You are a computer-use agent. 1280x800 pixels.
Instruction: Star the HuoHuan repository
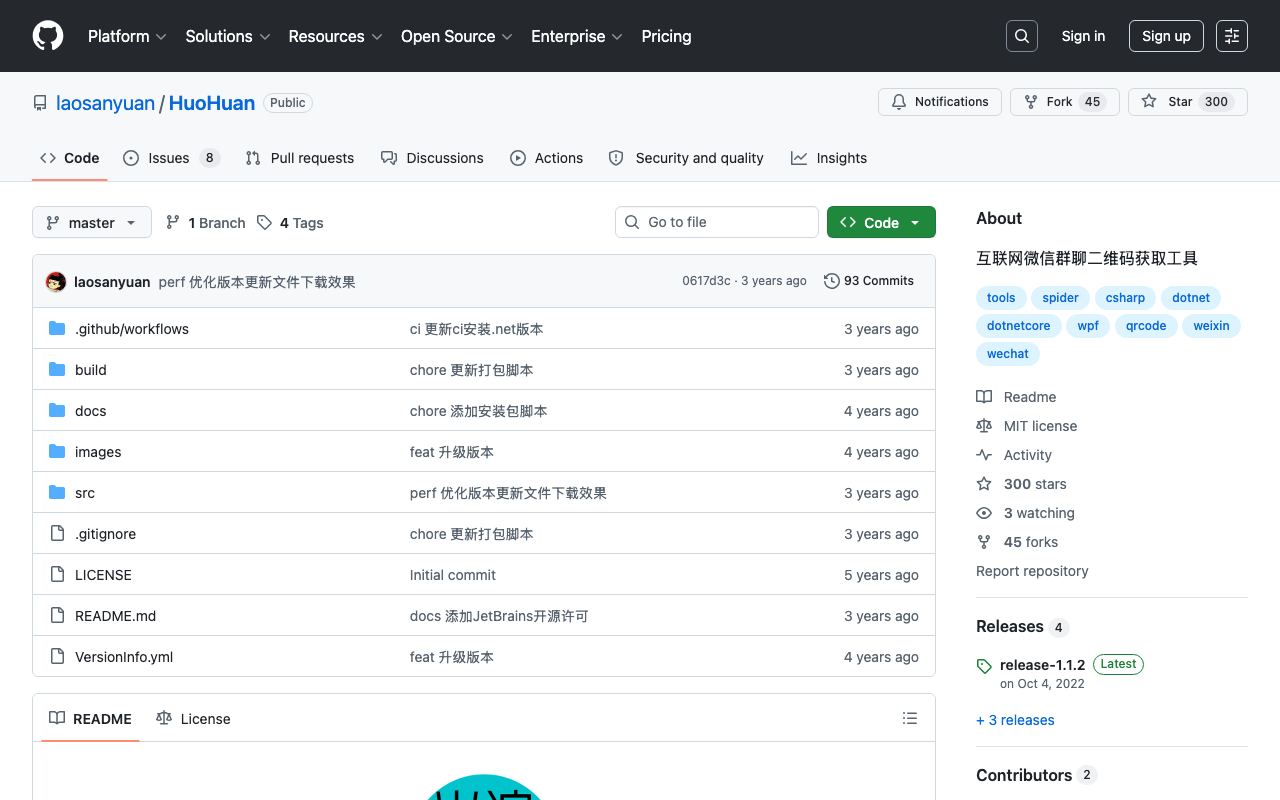1188,102
